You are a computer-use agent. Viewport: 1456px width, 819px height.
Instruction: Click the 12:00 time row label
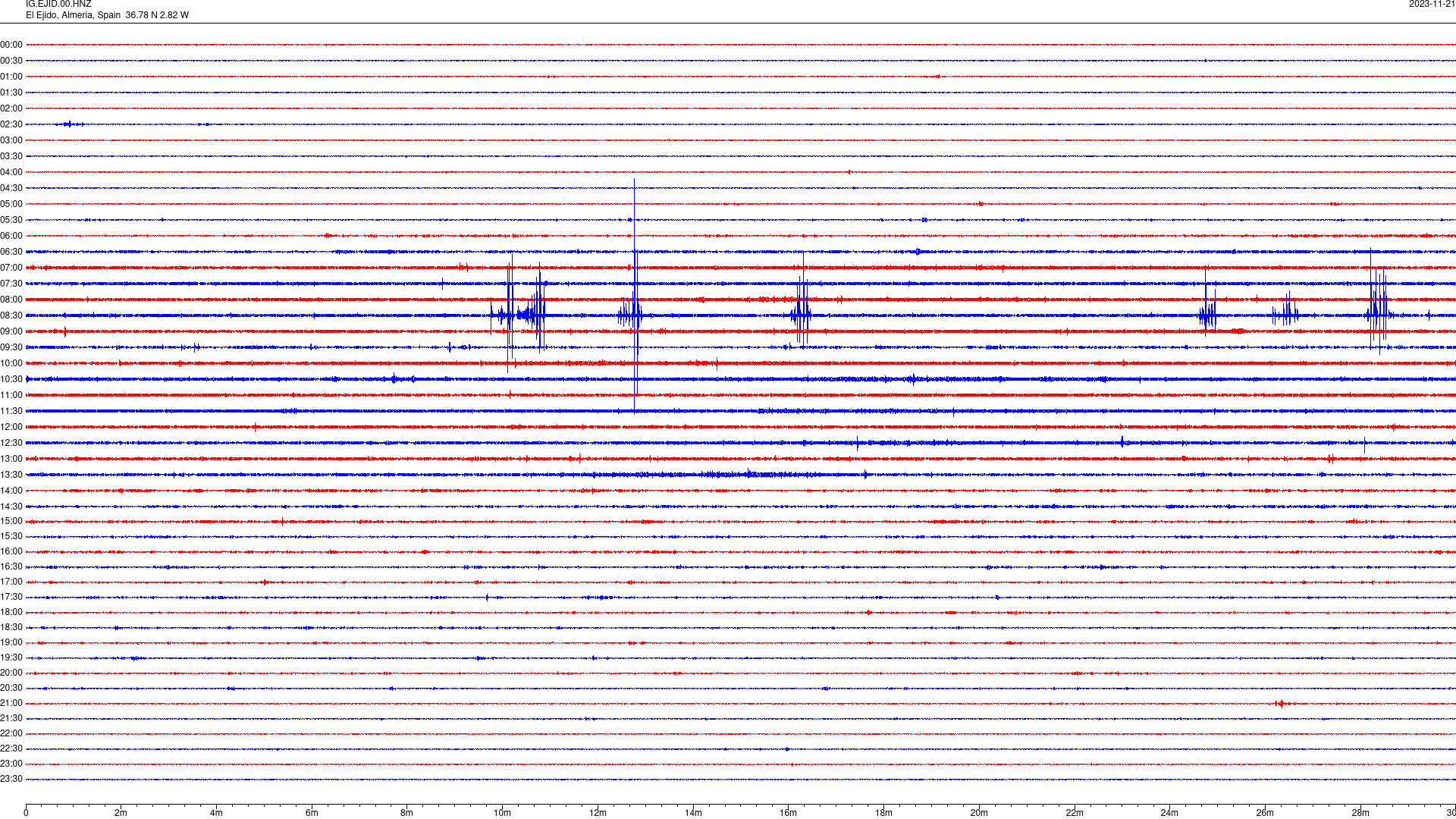[11, 427]
